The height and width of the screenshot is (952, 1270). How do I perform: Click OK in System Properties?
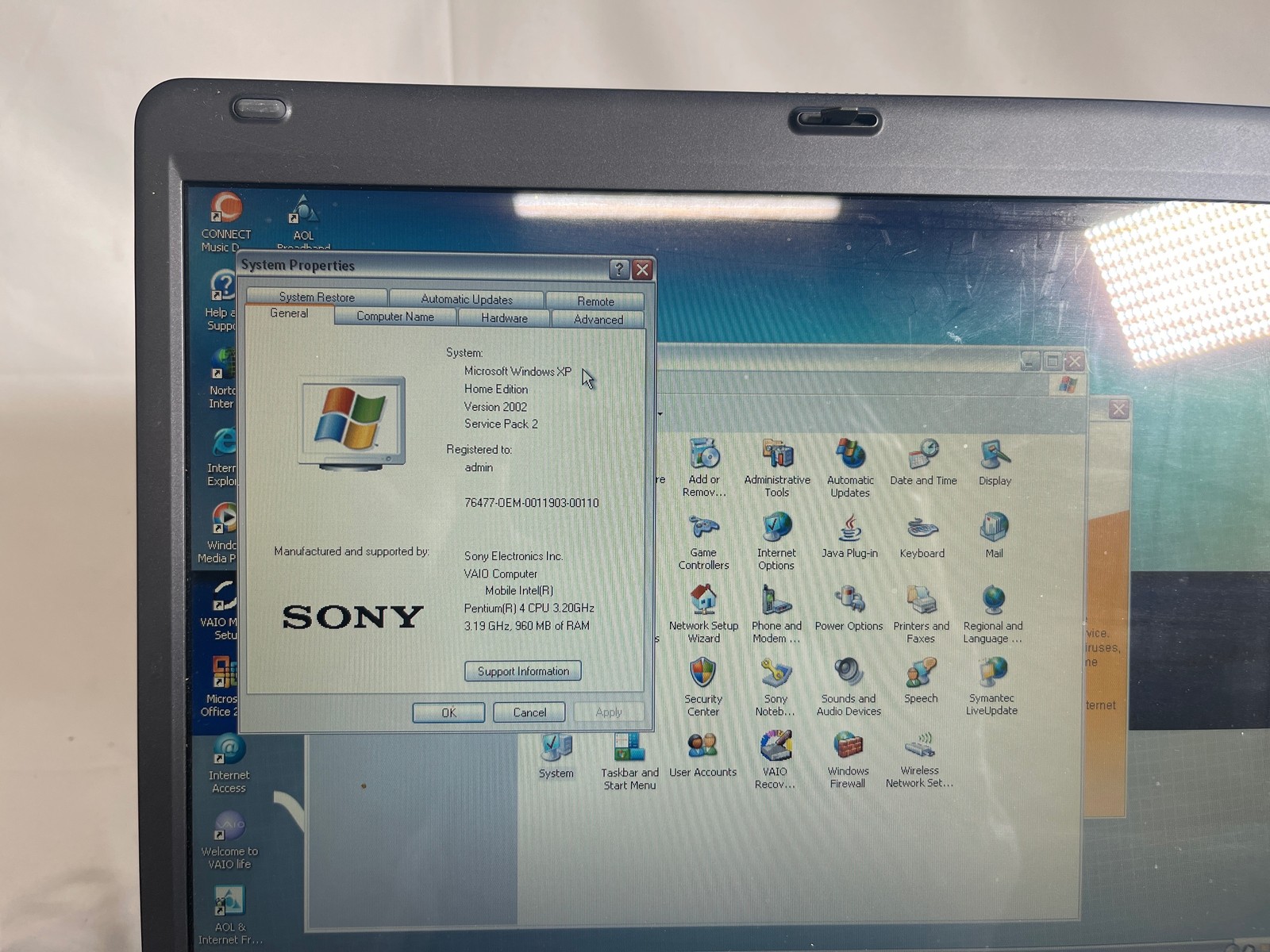(448, 712)
